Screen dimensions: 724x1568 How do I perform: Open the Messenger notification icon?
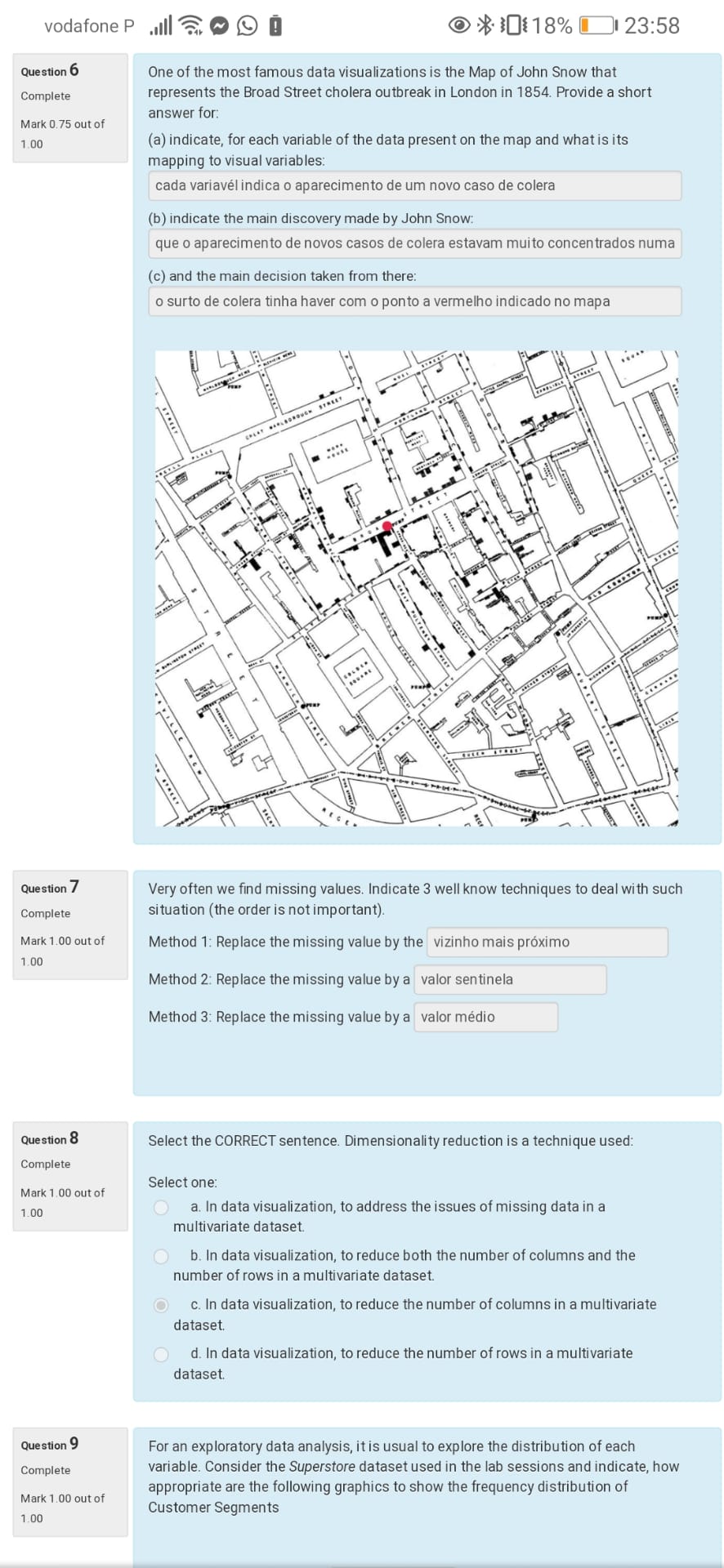pos(219,26)
